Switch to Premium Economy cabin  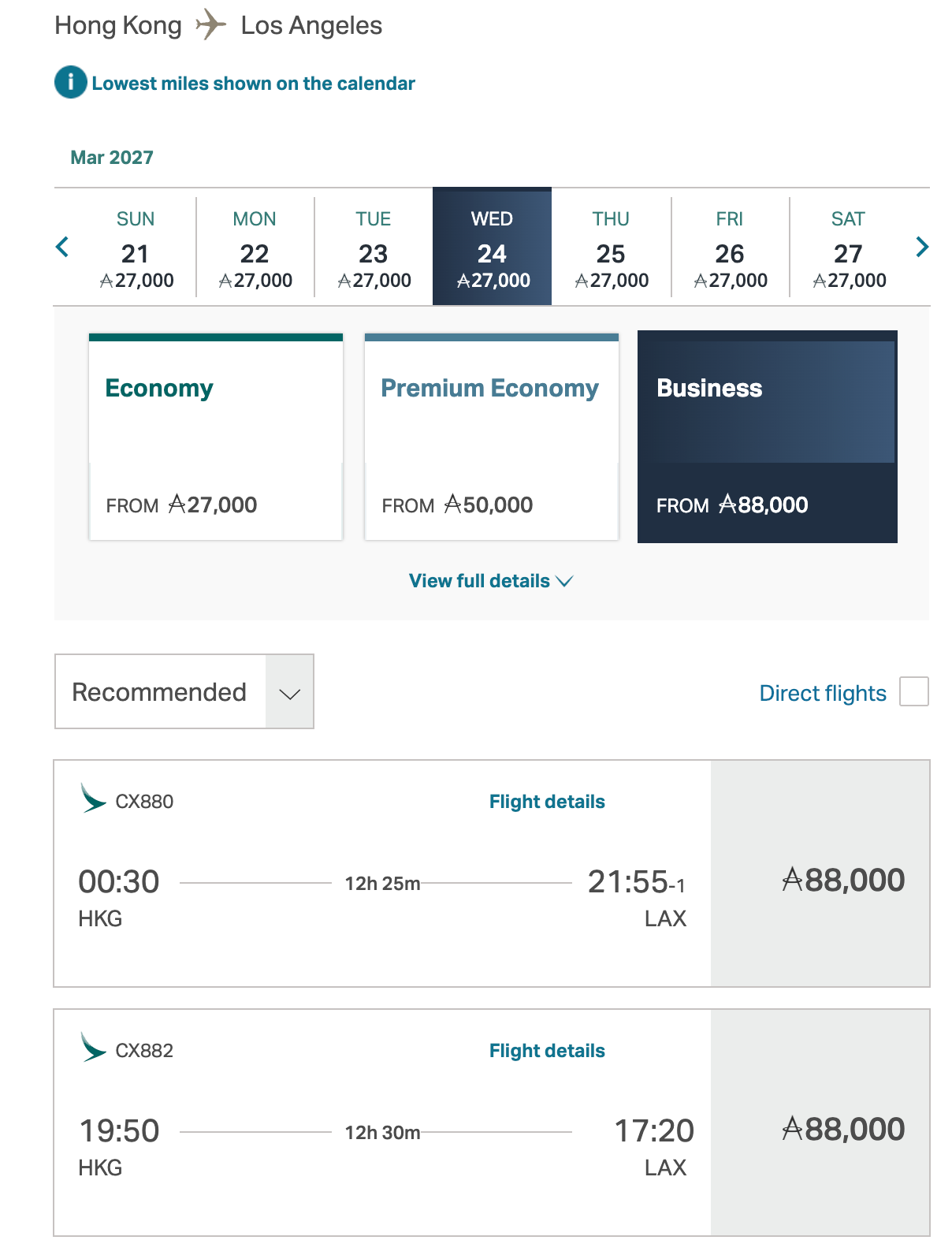(x=492, y=438)
